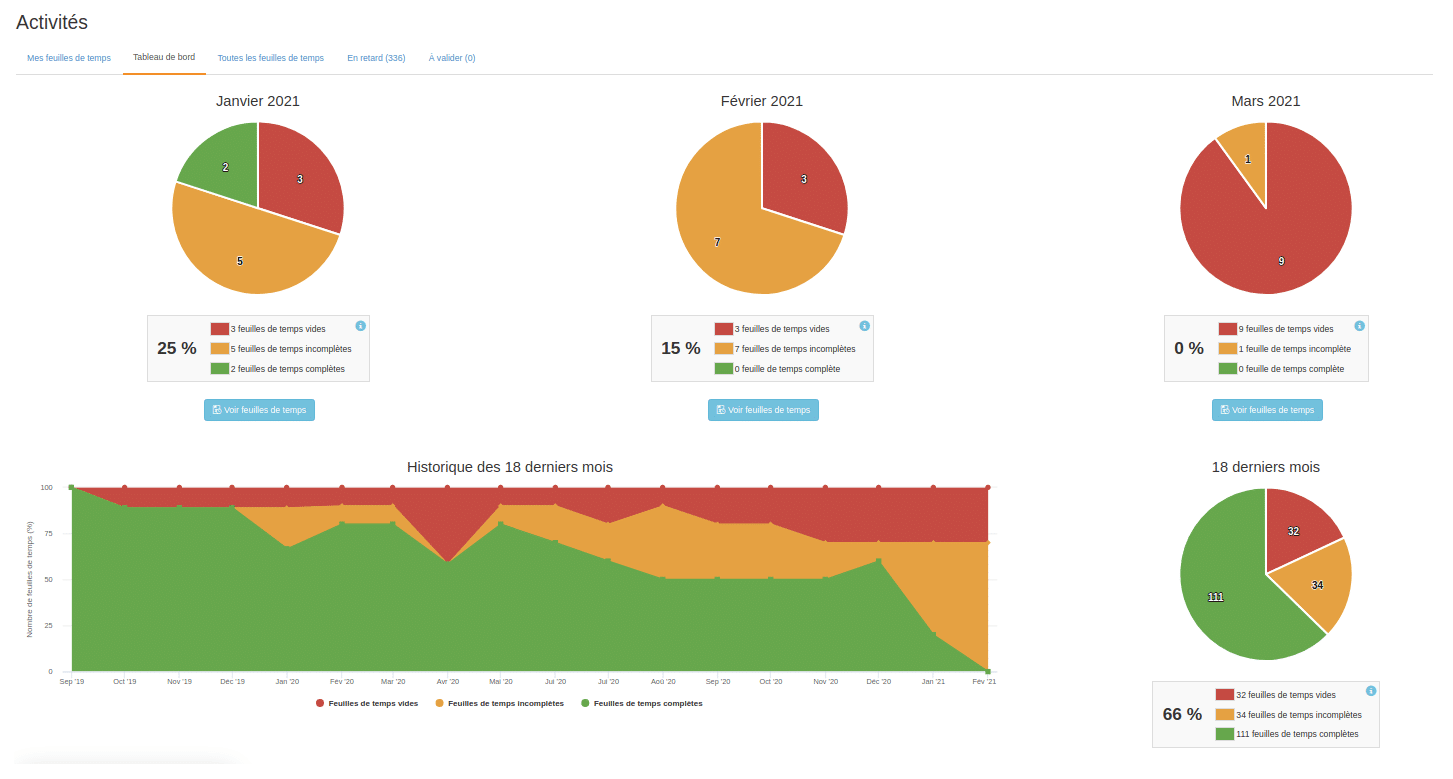Screen dimensions: 1453x779
Task: Click the red color swatch in Janvier 2021 legend
Action: tap(220, 329)
